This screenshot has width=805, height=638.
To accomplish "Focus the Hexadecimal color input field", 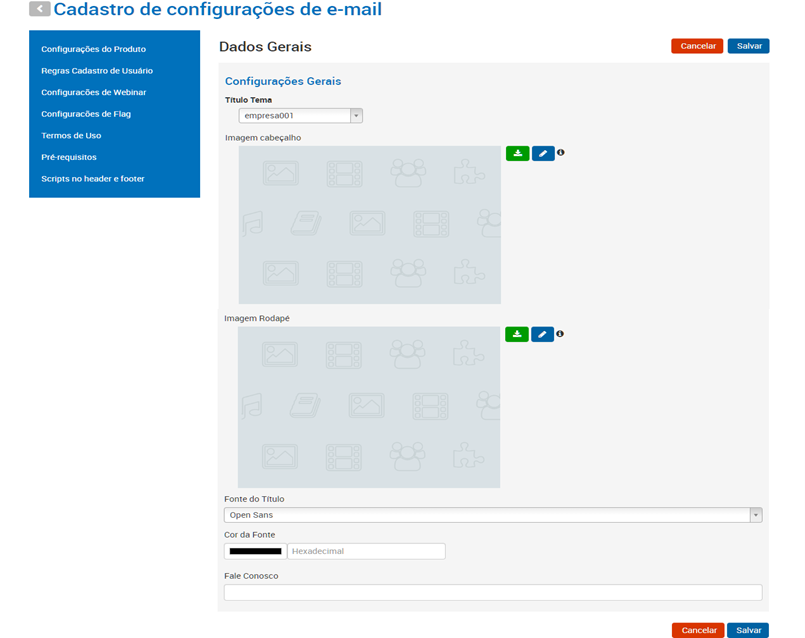I will (365, 551).
